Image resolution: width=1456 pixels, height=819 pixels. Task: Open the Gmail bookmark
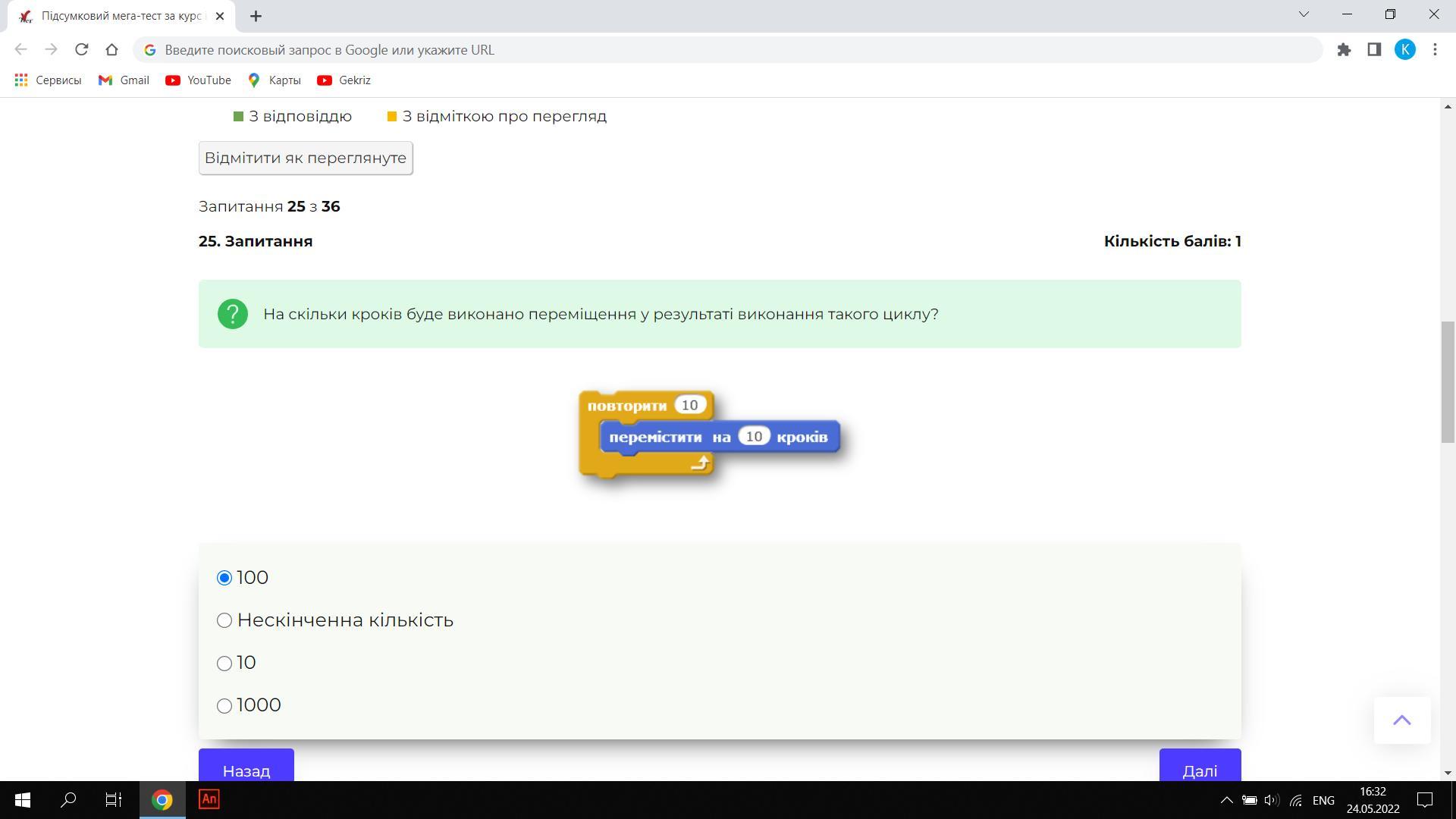pyautogui.click(x=124, y=80)
